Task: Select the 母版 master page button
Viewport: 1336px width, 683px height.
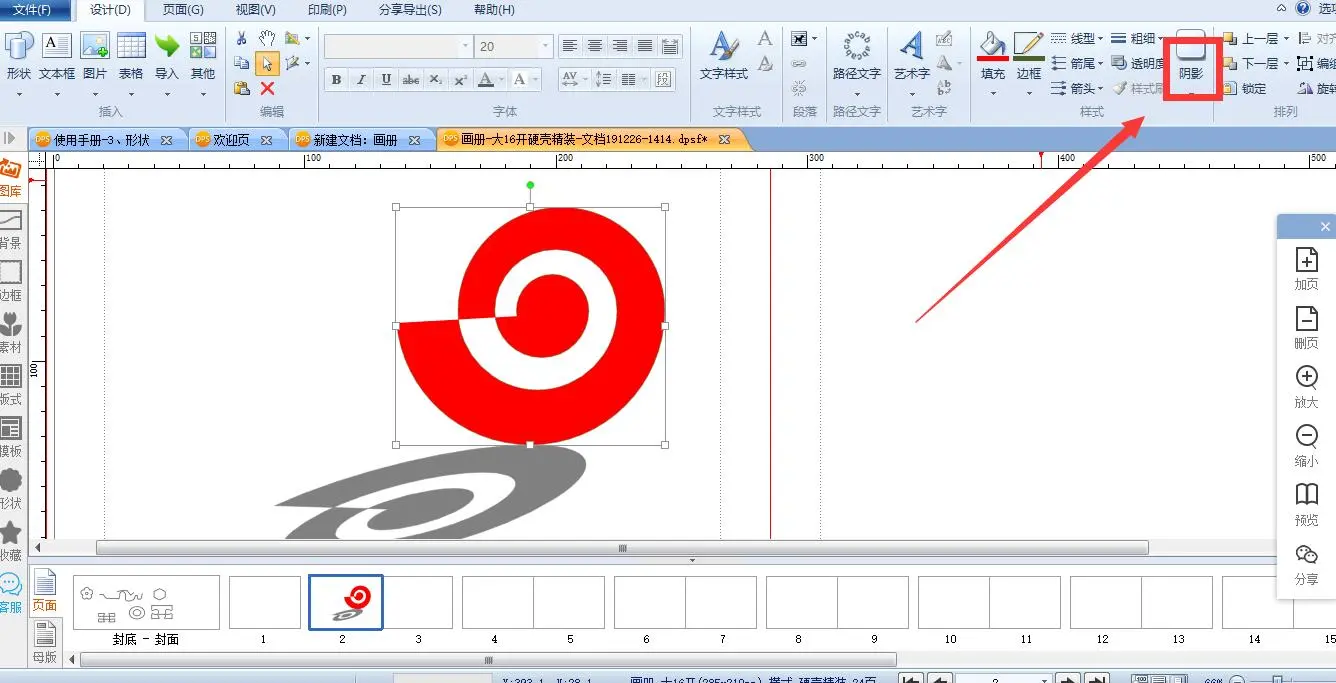Action: (45, 642)
